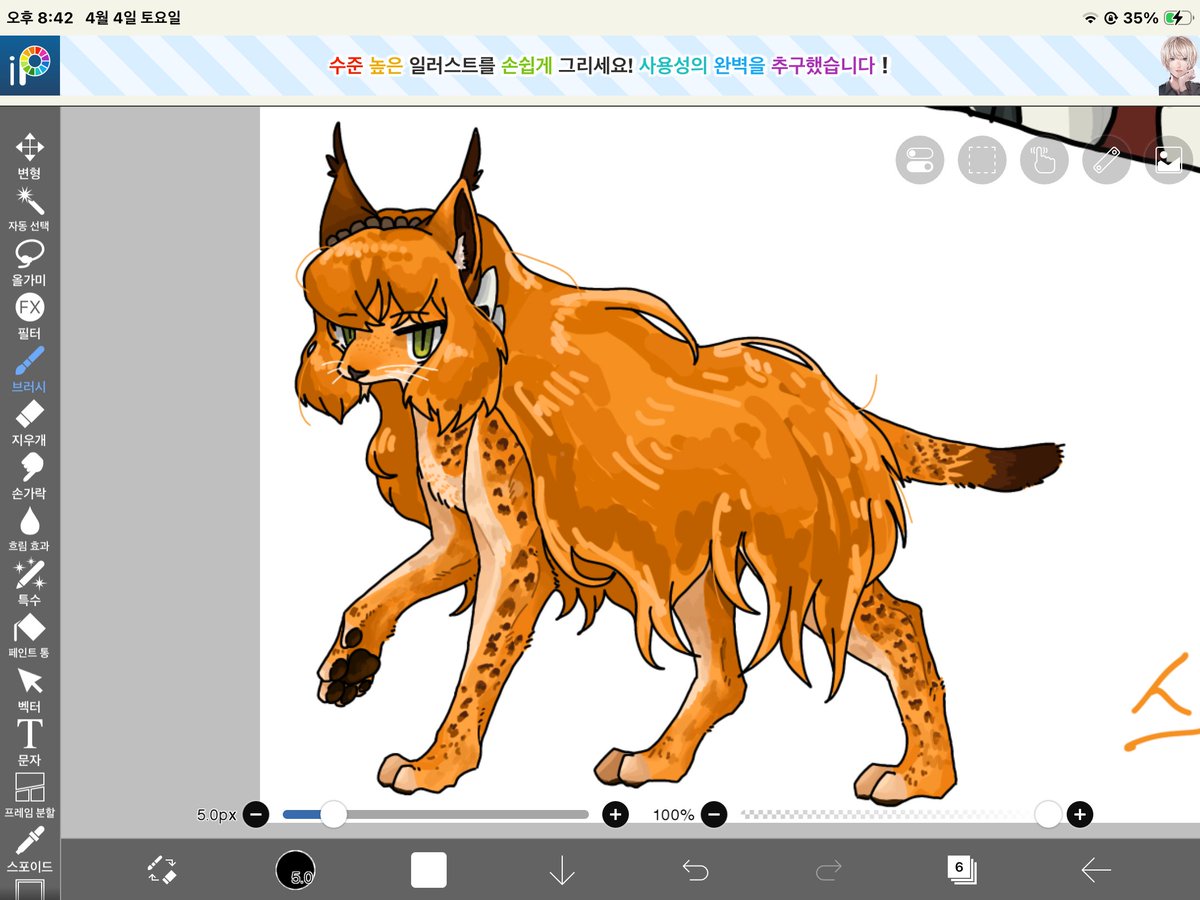Undo the last stroke
The height and width of the screenshot is (900, 1200).
click(695, 870)
